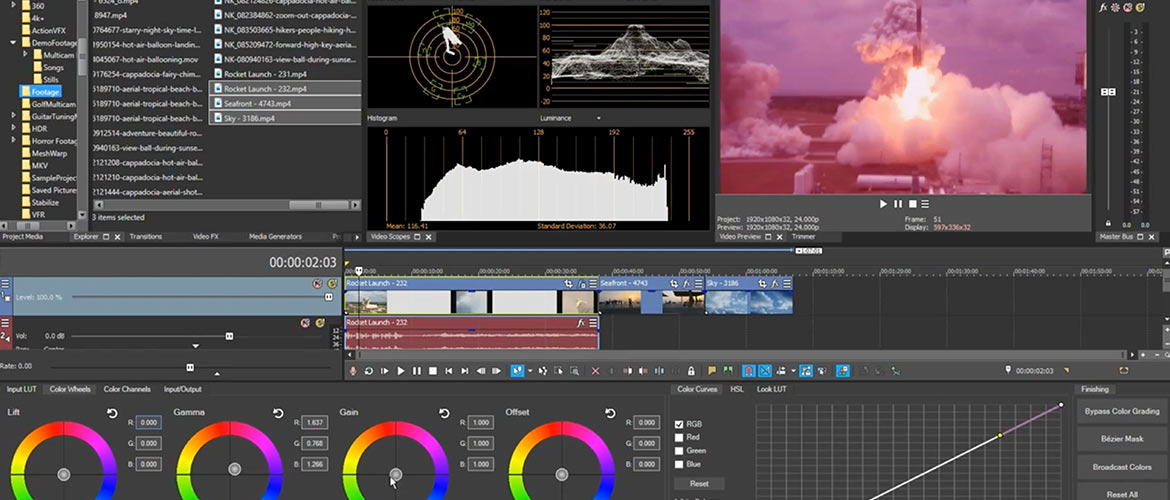Open the HSL tab

click(737, 389)
